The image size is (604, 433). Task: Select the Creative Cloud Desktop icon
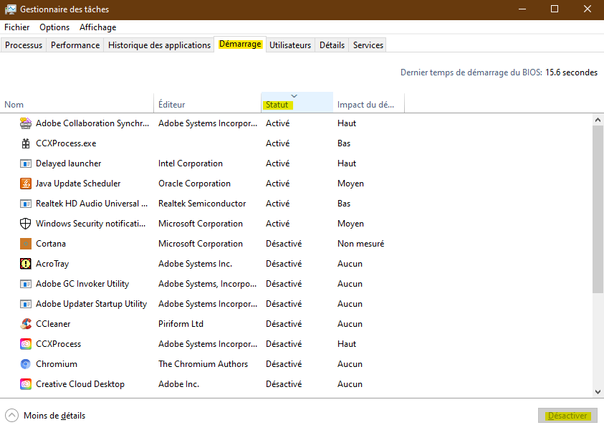(26, 384)
